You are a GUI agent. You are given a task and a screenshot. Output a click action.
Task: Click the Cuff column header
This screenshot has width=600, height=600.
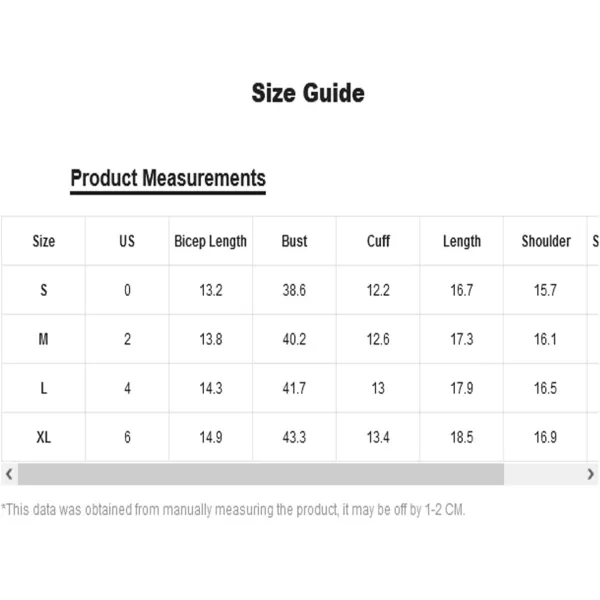(x=378, y=241)
